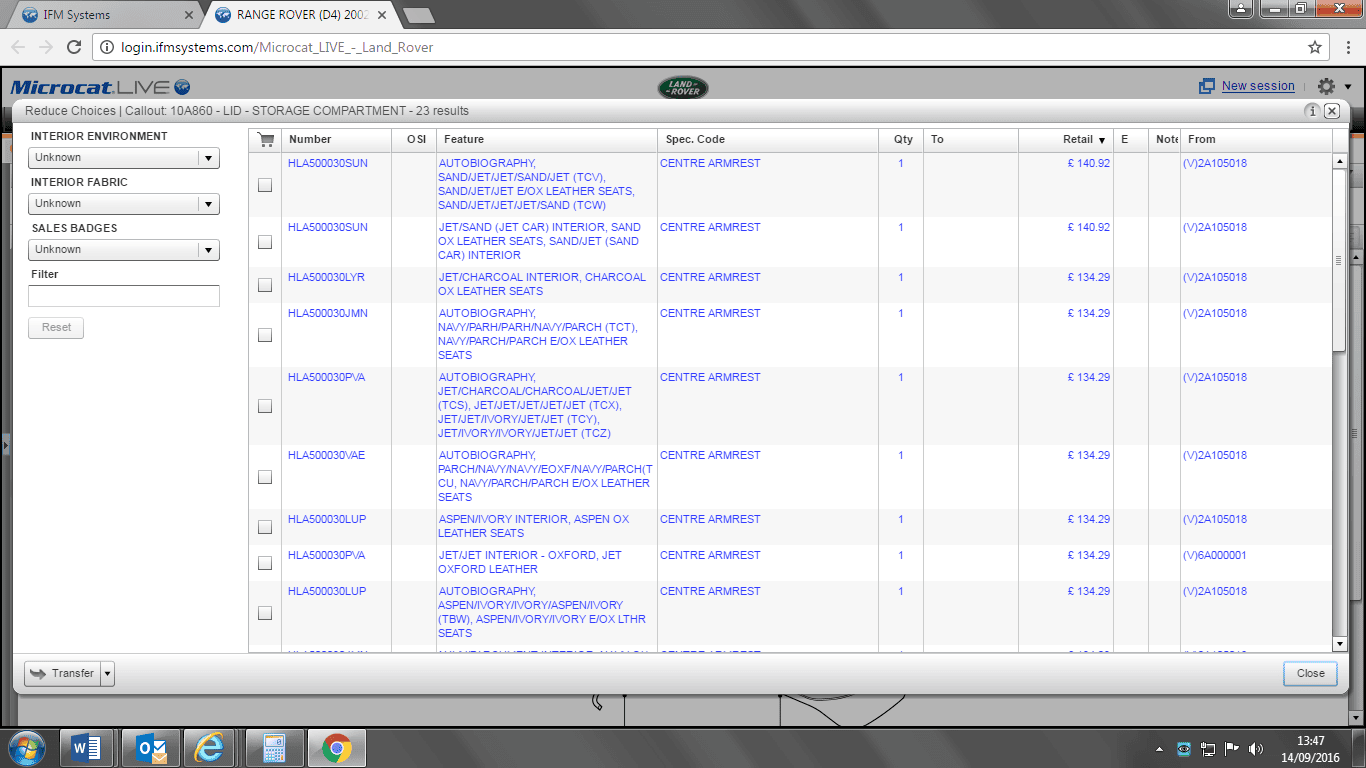
Task: Open Calculator from taskbar
Action: tap(273, 748)
